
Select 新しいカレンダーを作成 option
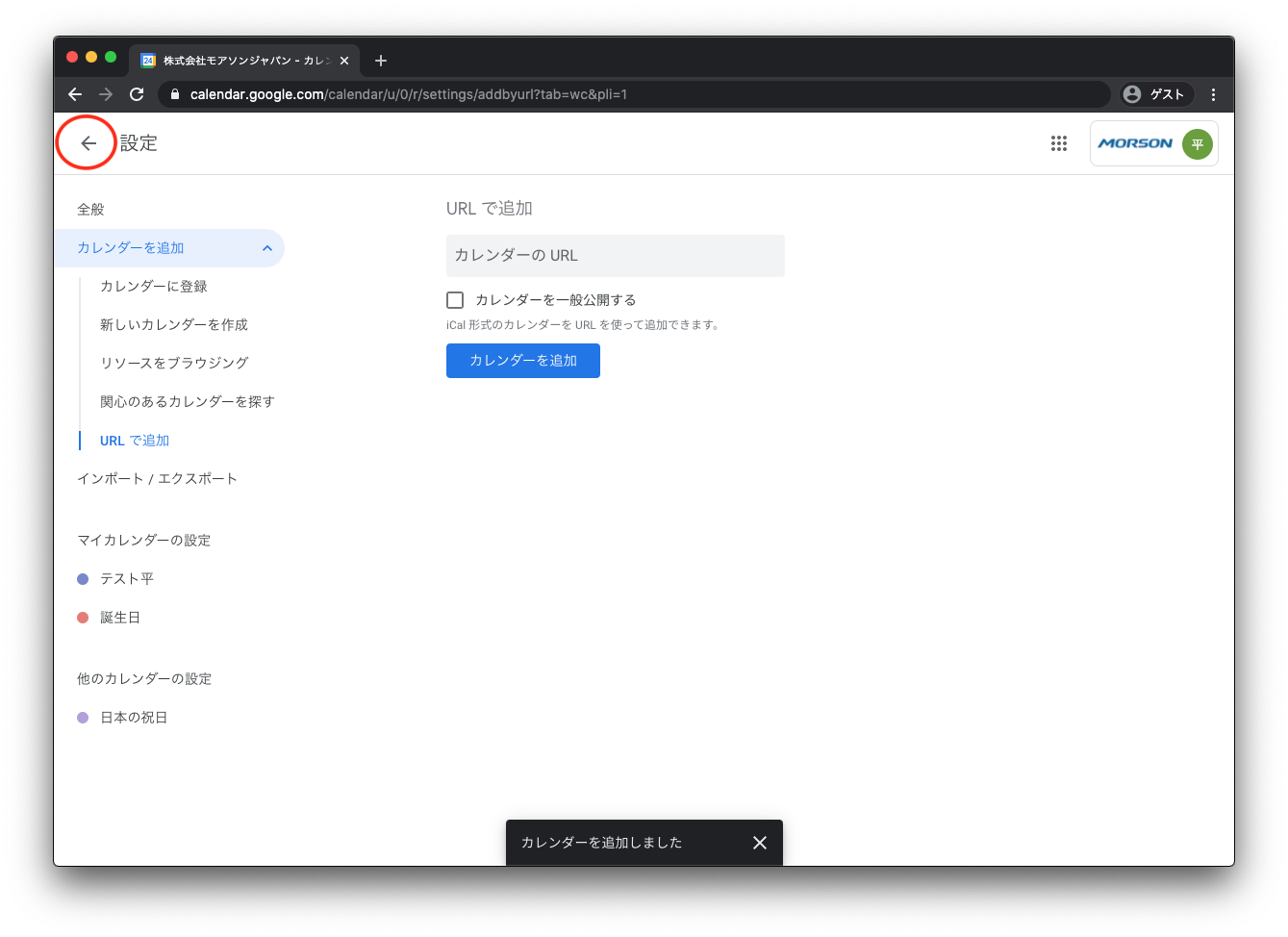[174, 325]
